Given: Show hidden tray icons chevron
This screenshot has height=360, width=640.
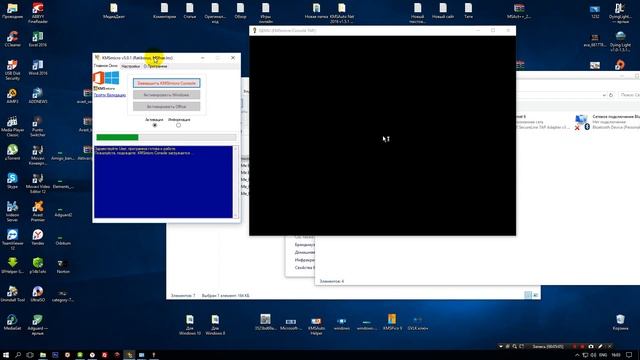Looking at the screenshot, I should tap(577, 355).
